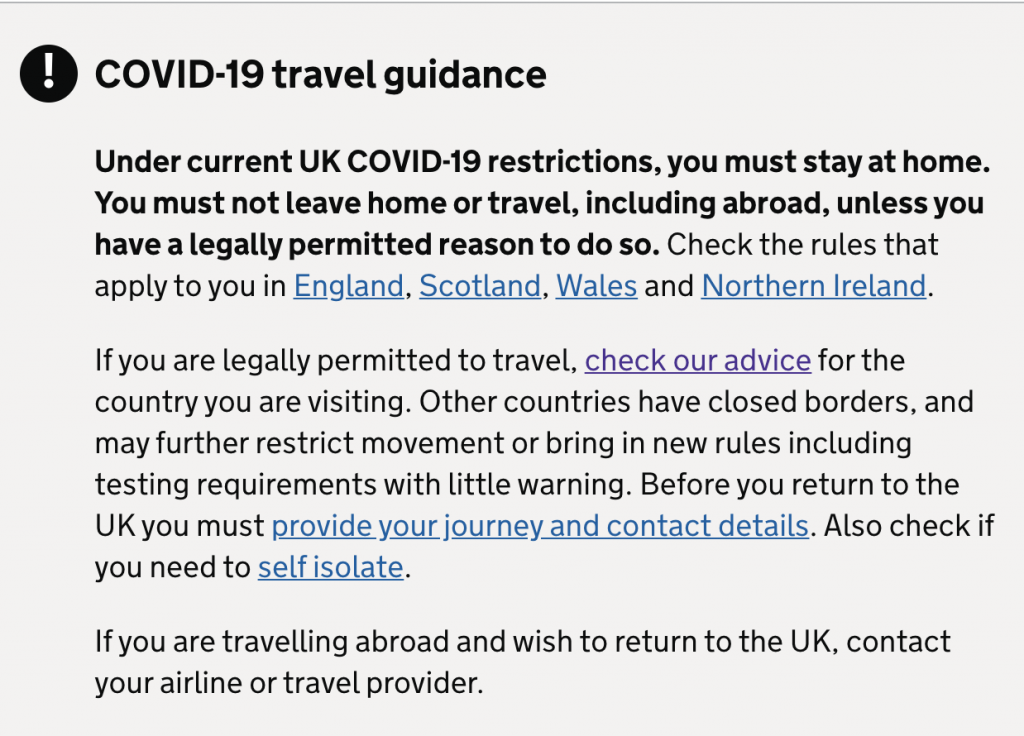Click the 'Check the rules that' text
The height and width of the screenshot is (736, 1024).
click(x=802, y=245)
